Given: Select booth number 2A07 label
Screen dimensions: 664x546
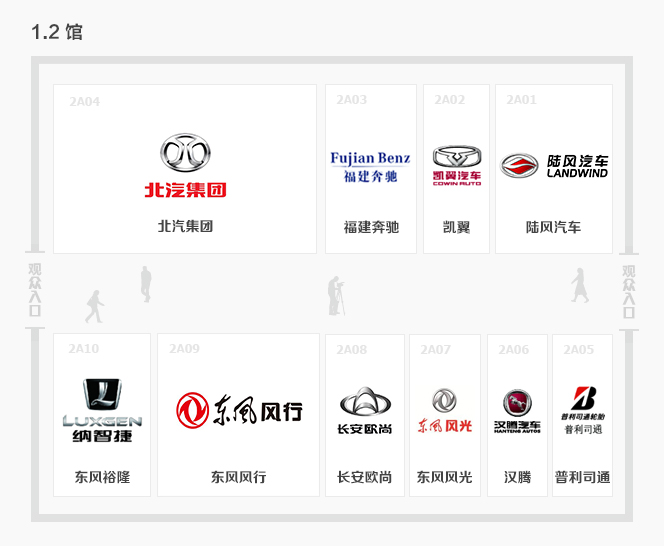Looking at the screenshot, I should 435,349.
